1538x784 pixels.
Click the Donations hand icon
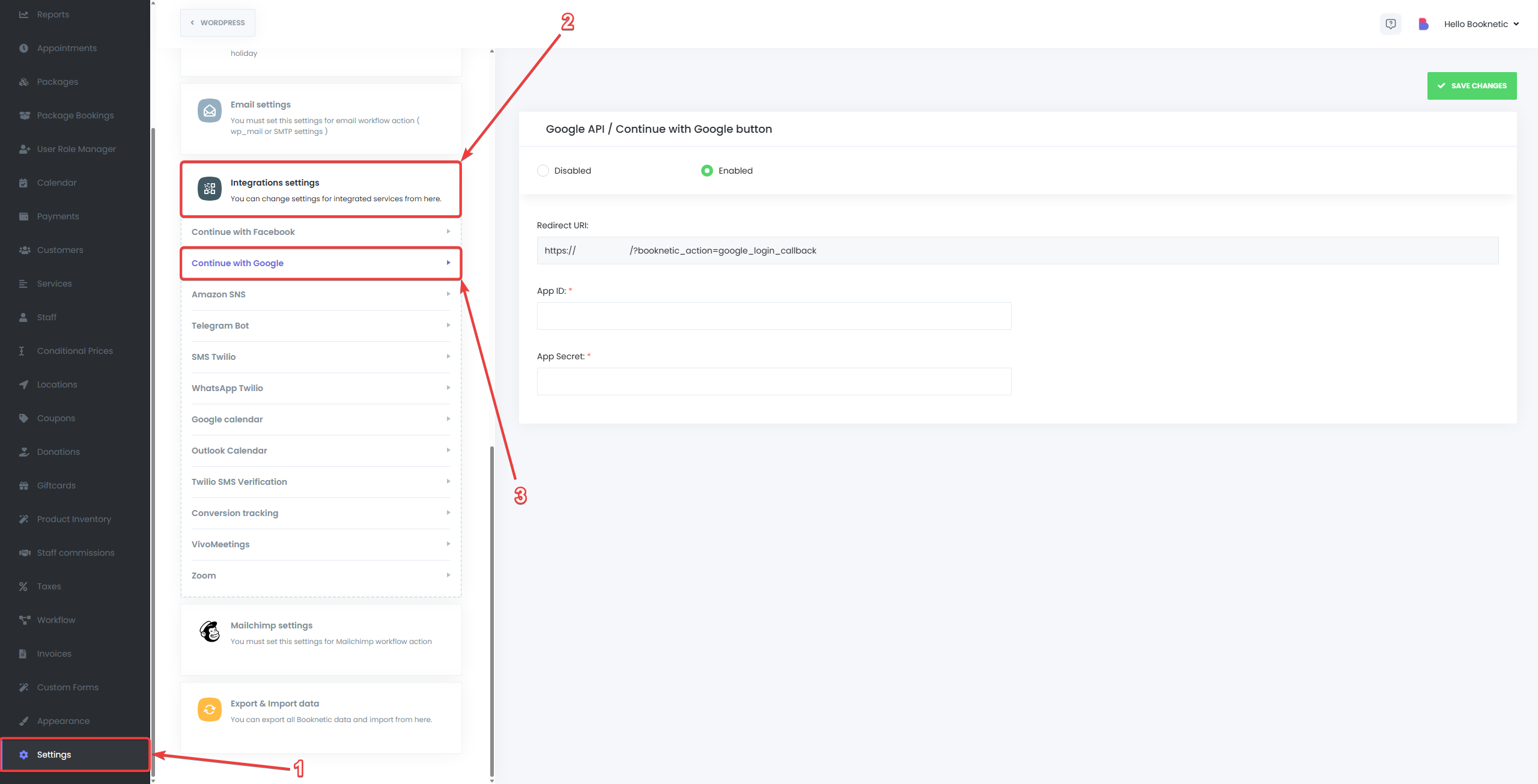click(23, 452)
